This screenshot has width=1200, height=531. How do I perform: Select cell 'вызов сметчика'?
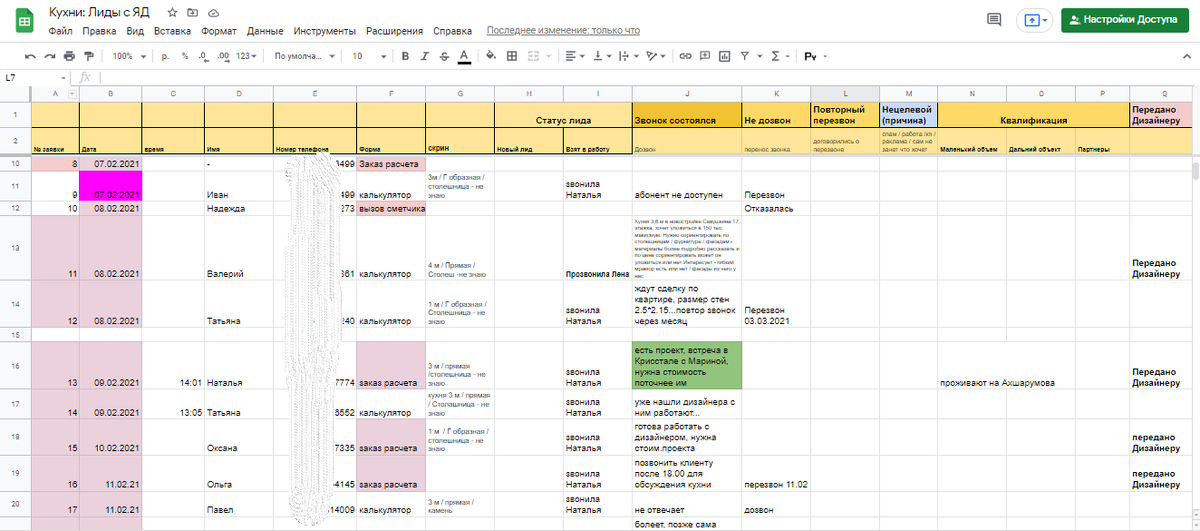[391, 208]
